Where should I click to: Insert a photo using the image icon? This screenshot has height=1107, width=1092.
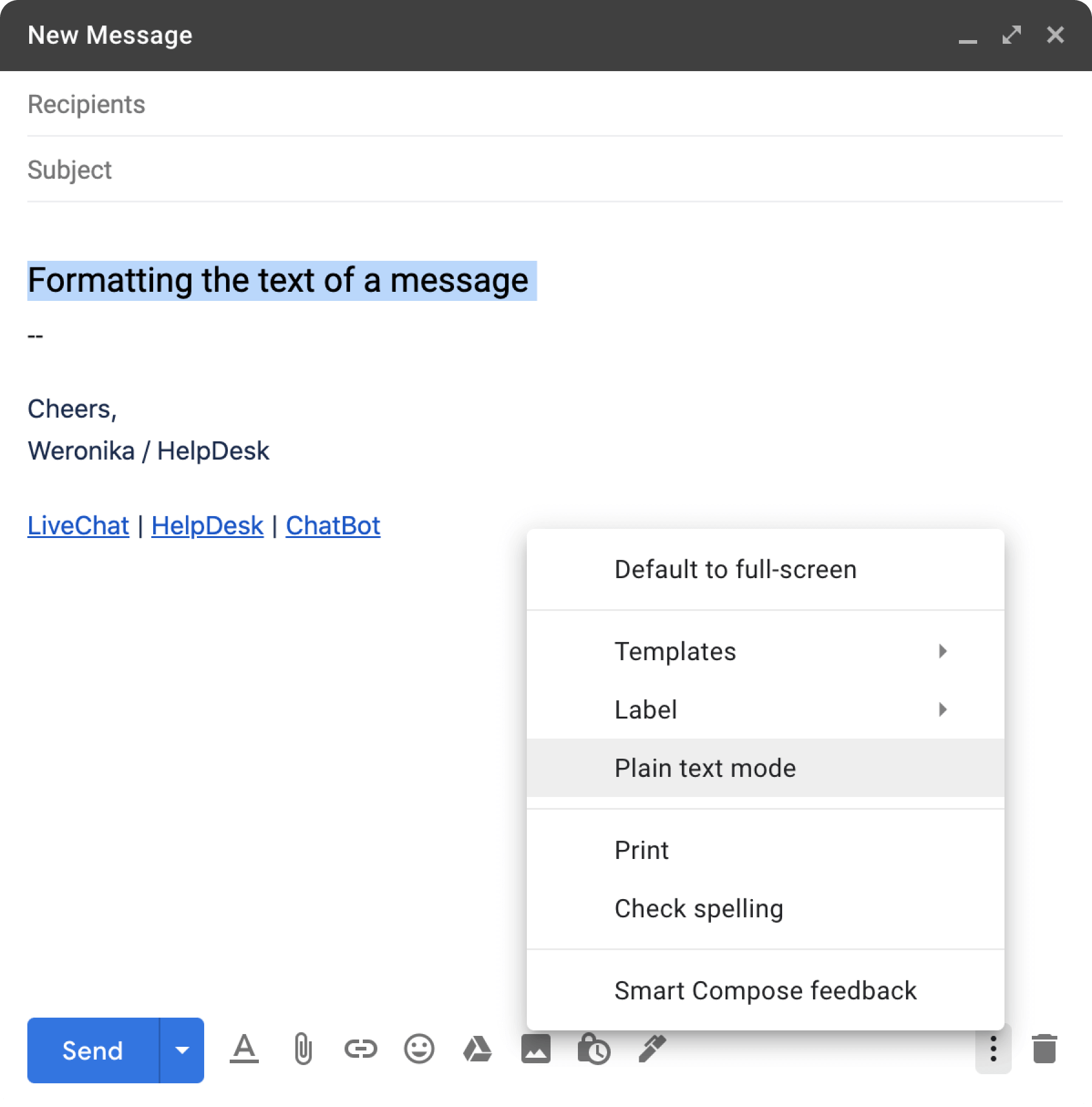(535, 1050)
